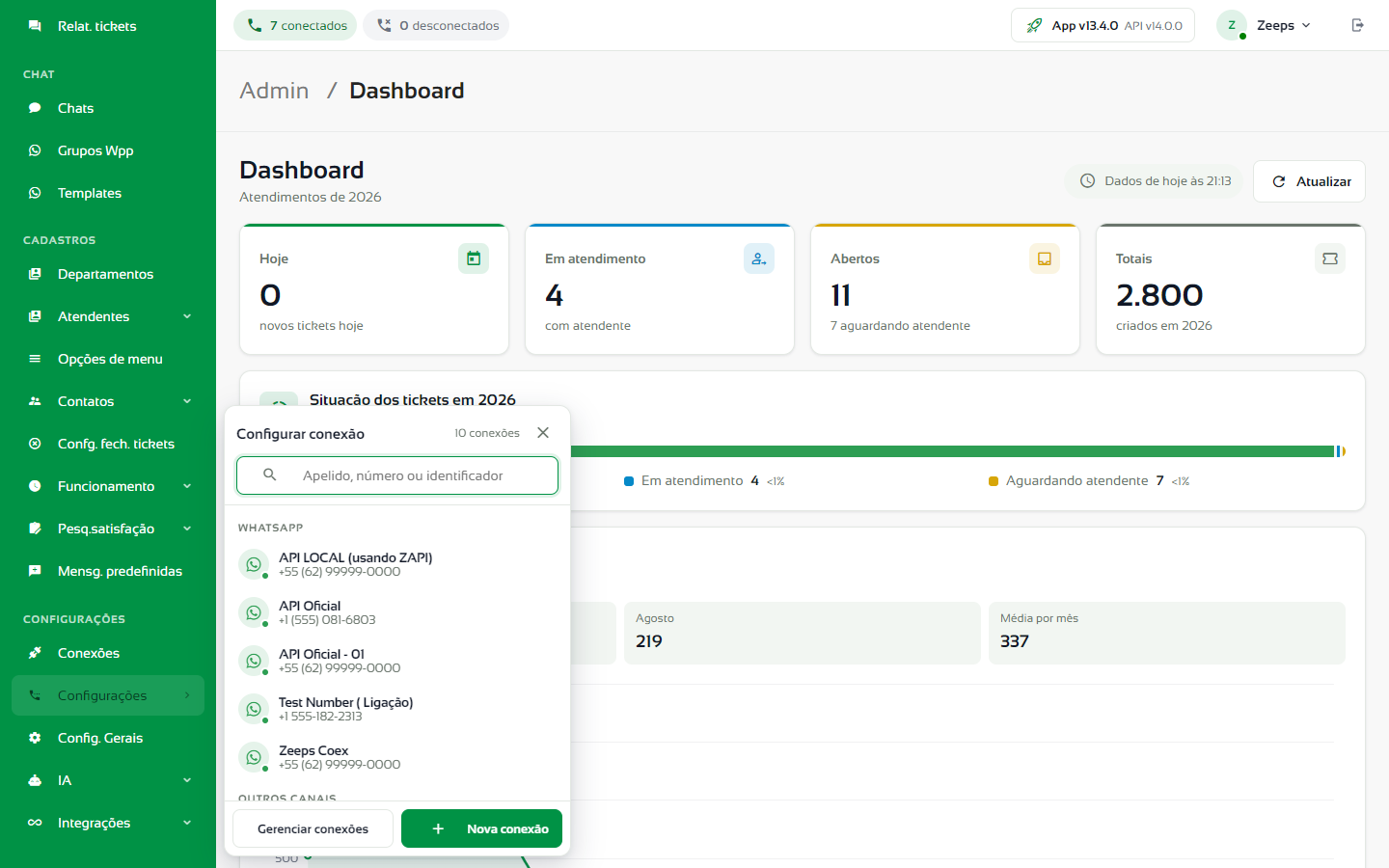1389x868 pixels.
Task: Click the 0 desconectados status pill
Action: pyautogui.click(x=436, y=25)
